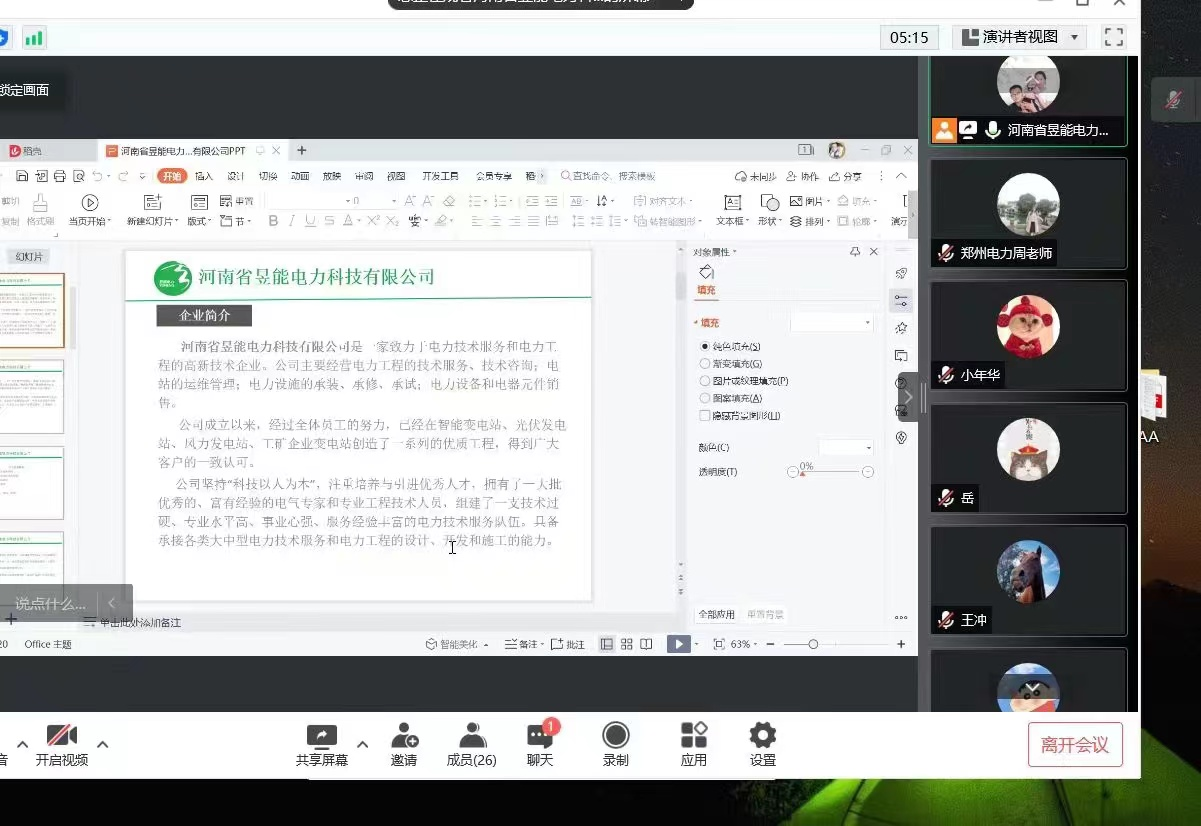Select the 图案填充(A) radio button

[706, 398]
